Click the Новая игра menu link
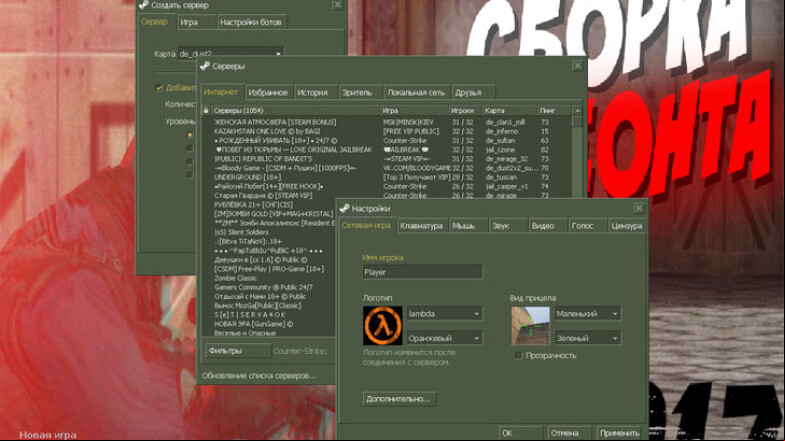 click(x=48, y=435)
